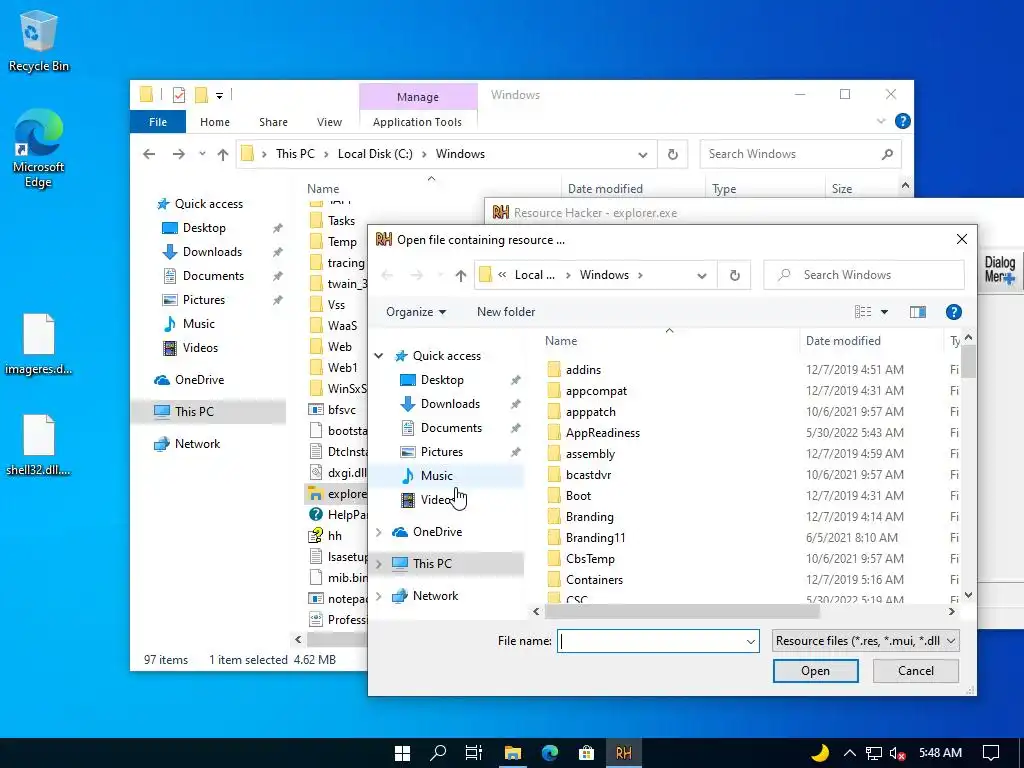
Task: Open the Organize dropdown in the dialog
Action: (416, 312)
